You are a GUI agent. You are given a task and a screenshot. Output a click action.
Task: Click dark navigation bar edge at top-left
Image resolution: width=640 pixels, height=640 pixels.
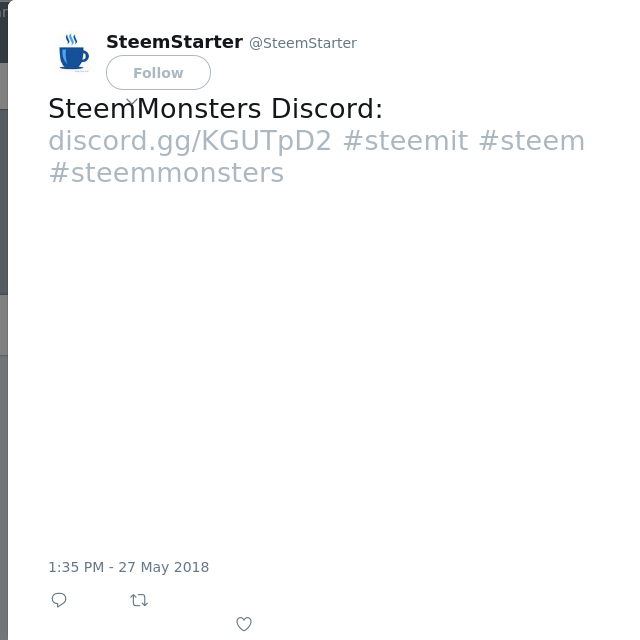tap(4, 33)
